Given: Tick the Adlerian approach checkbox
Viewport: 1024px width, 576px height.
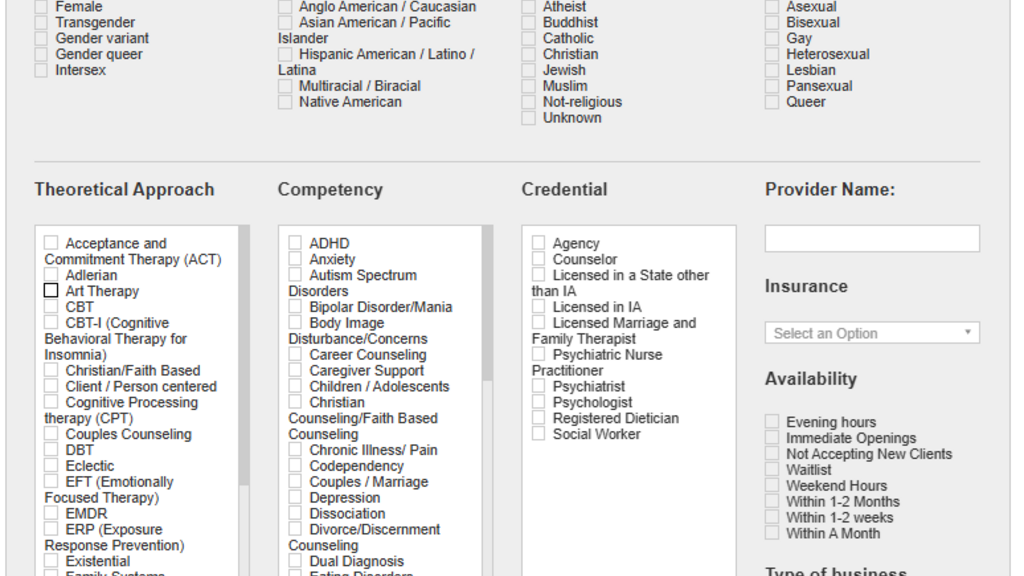Looking at the screenshot, I should click(x=51, y=274).
